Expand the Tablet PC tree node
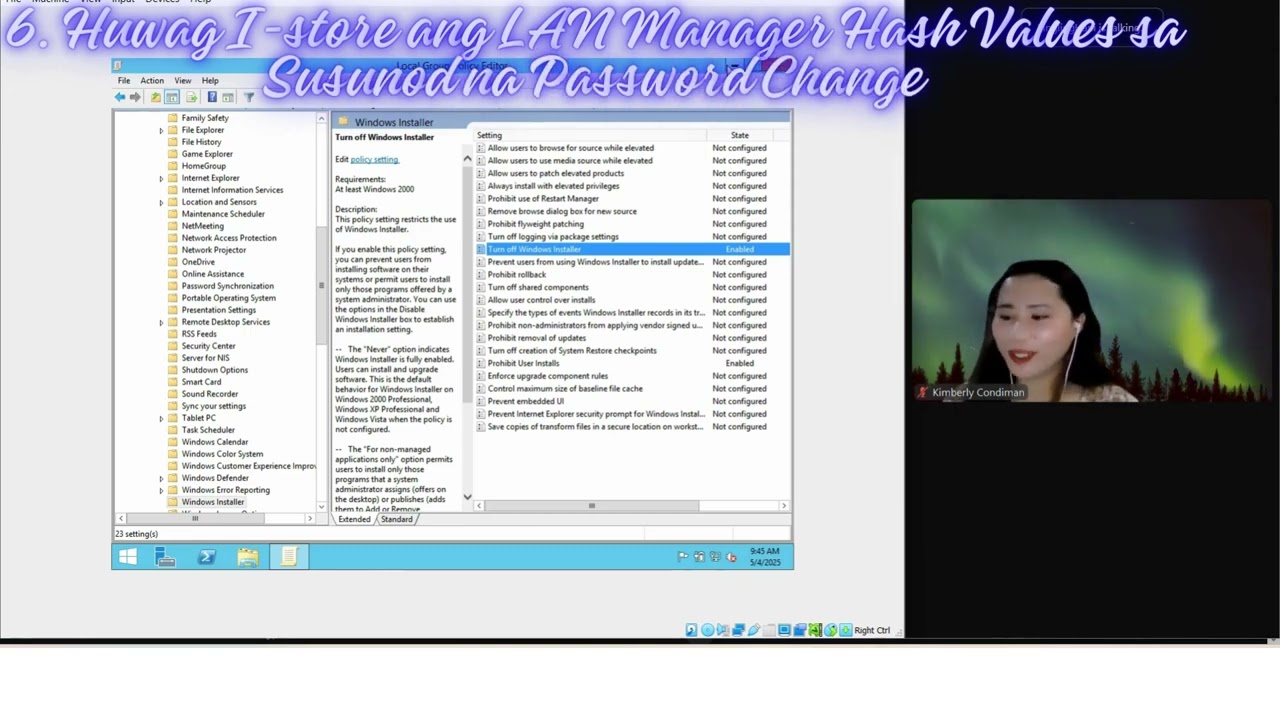This screenshot has width=1280, height=720. [161, 418]
